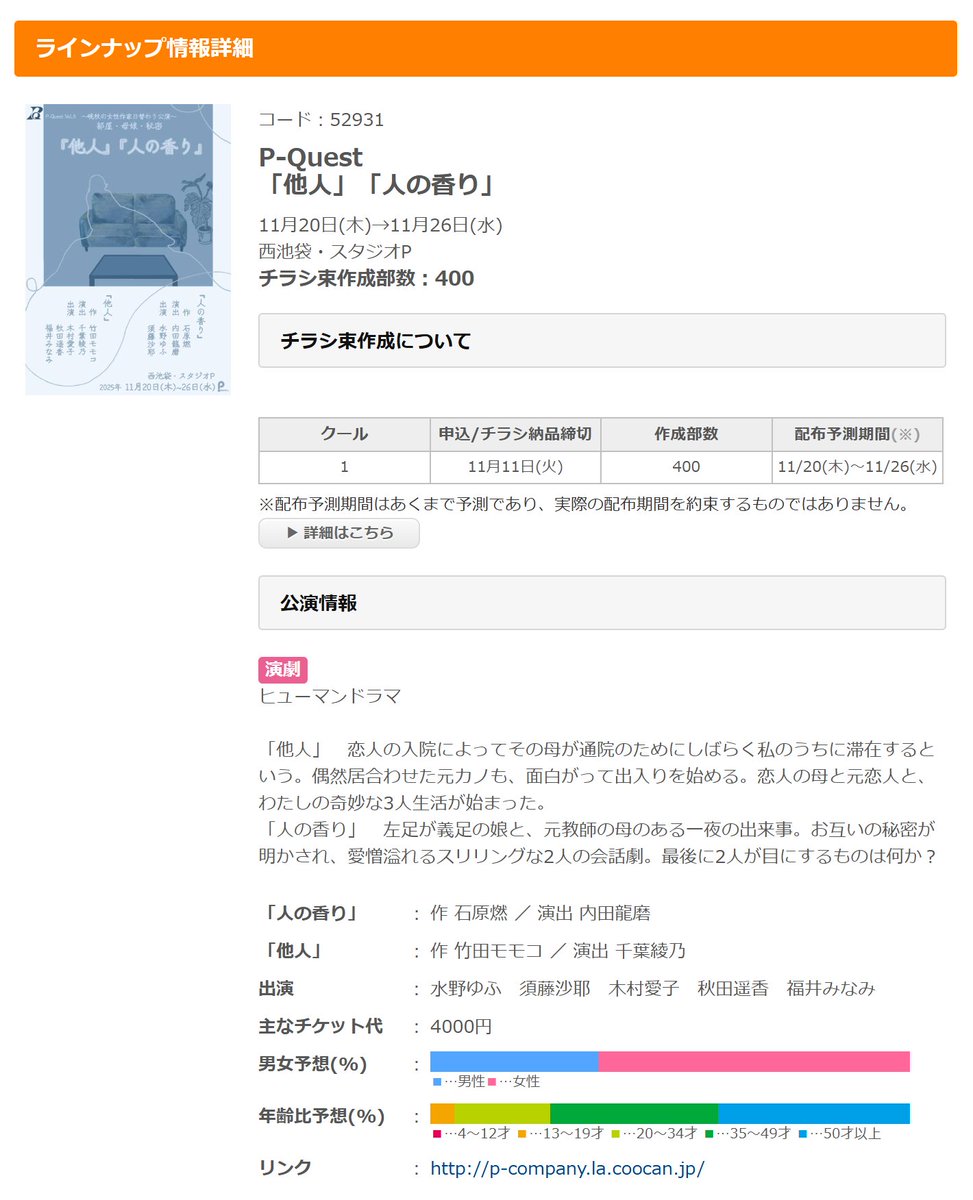Image resolution: width=973 pixels, height=1200 pixels.
Task: Click the ticket price 4000円
Action: click(461, 1027)
